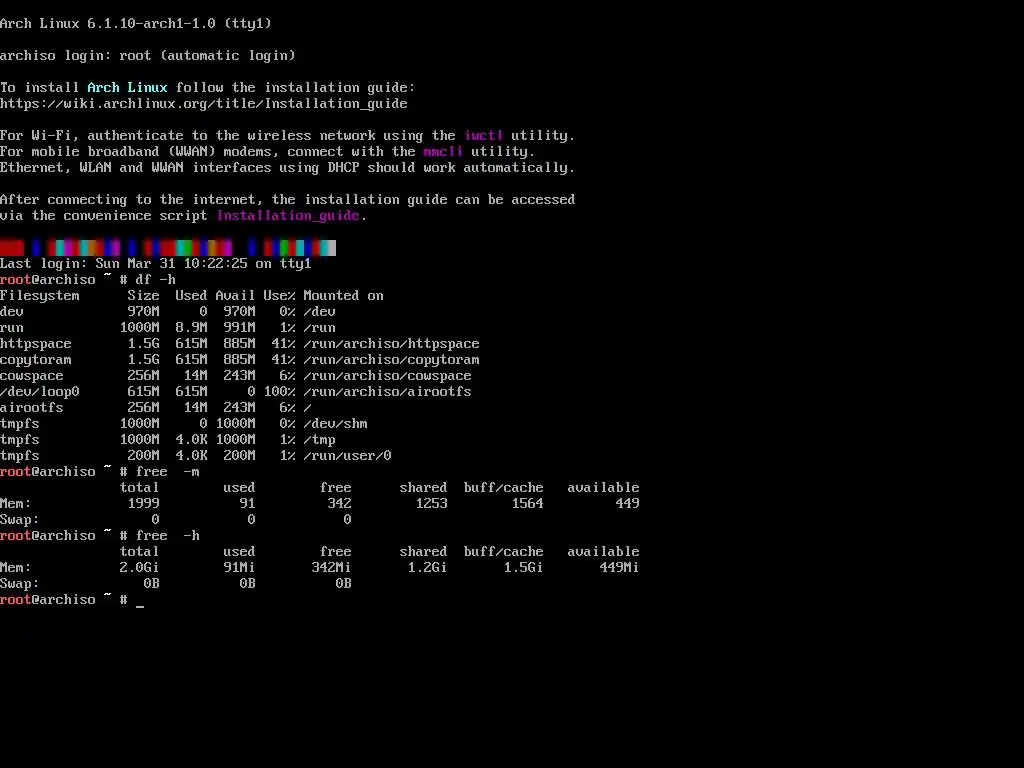Click the '1564' buff/cache value
Image resolution: width=1024 pixels, height=768 pixels.
pos(528,504)
